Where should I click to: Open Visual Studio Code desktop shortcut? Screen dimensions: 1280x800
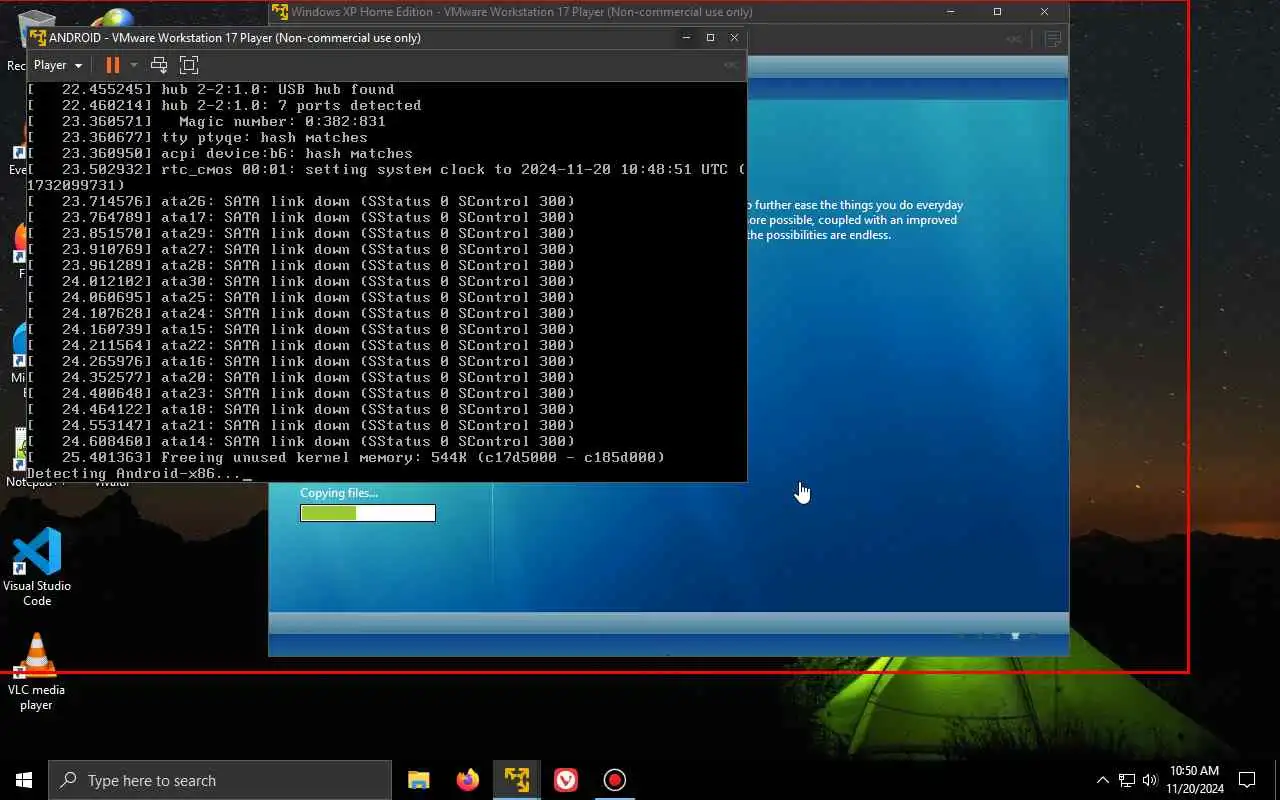tap(37, 566)
